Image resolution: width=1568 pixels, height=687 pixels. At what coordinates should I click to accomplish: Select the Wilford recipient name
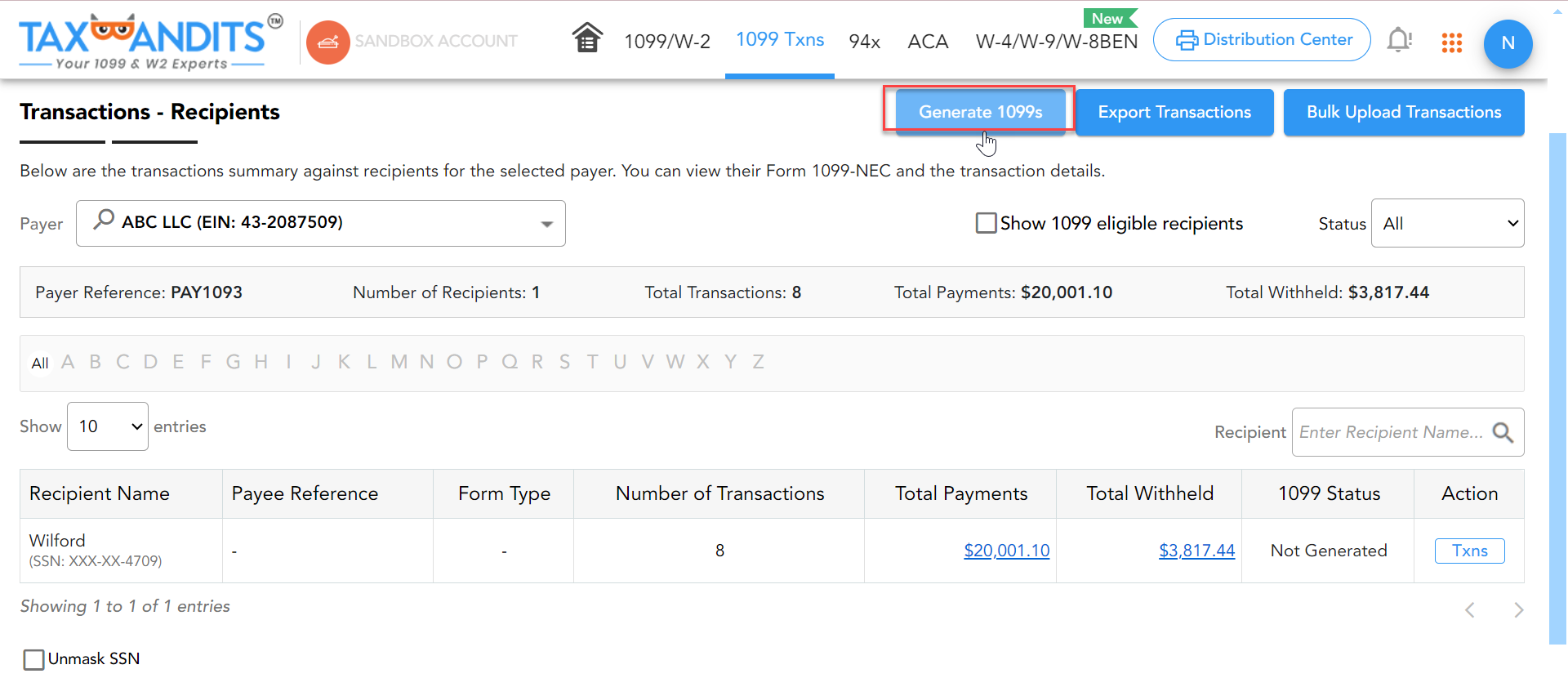pyautogui.click(x=57, y=541)
